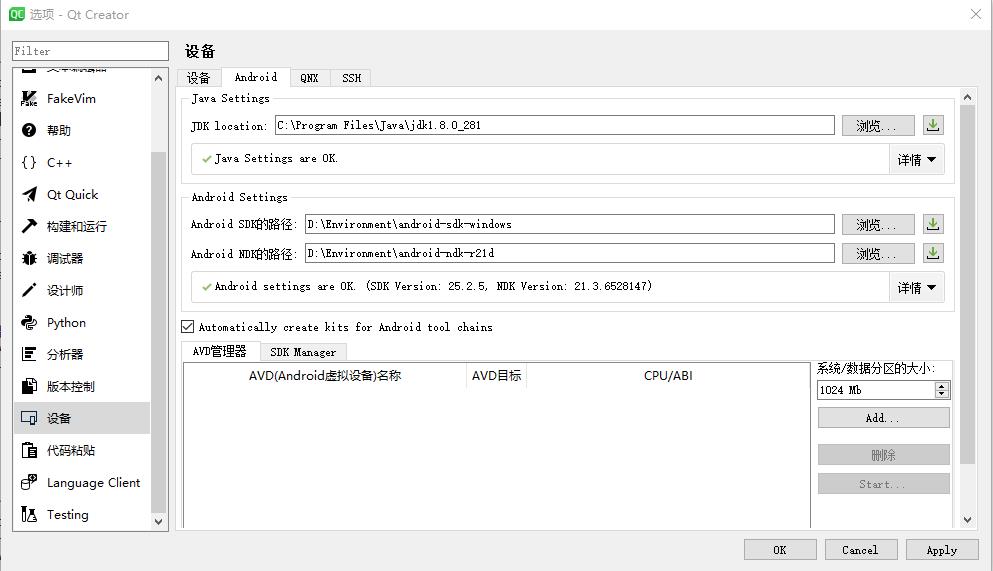Select the Python category label

[x=66, y=322]
